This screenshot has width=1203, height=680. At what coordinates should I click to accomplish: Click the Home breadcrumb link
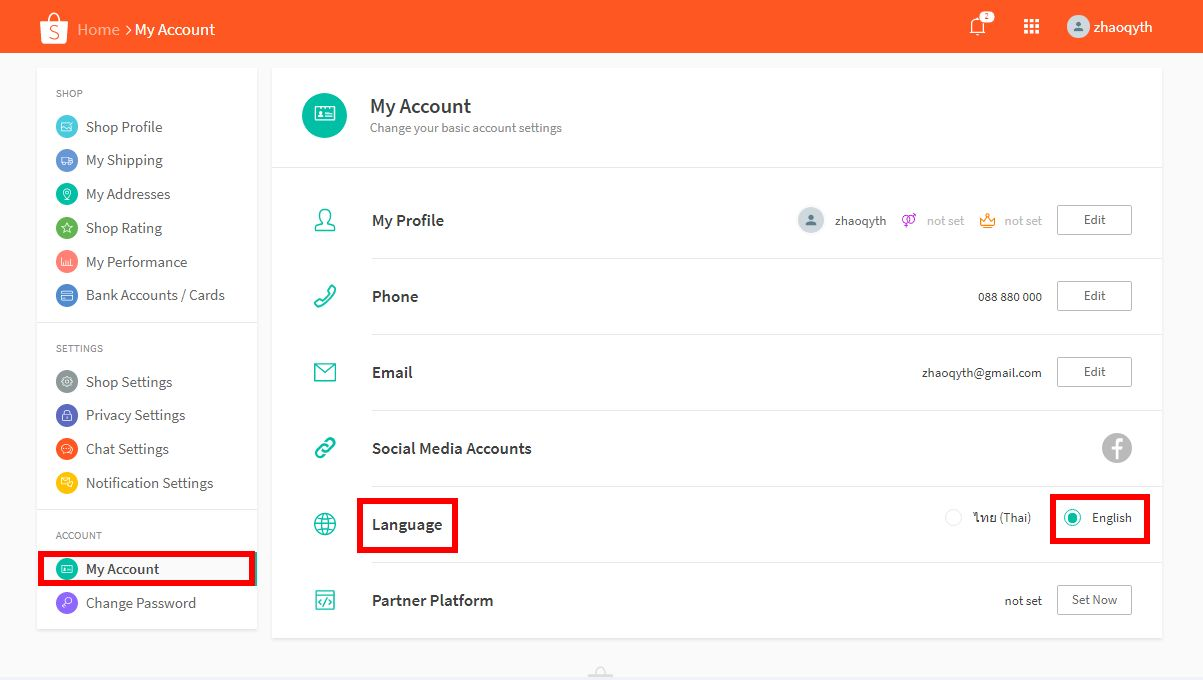(x=97, y=29)
